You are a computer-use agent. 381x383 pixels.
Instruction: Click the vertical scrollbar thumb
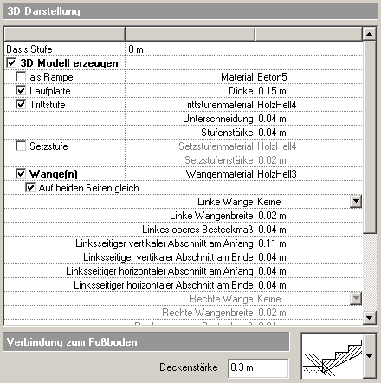tap(369, 136)
